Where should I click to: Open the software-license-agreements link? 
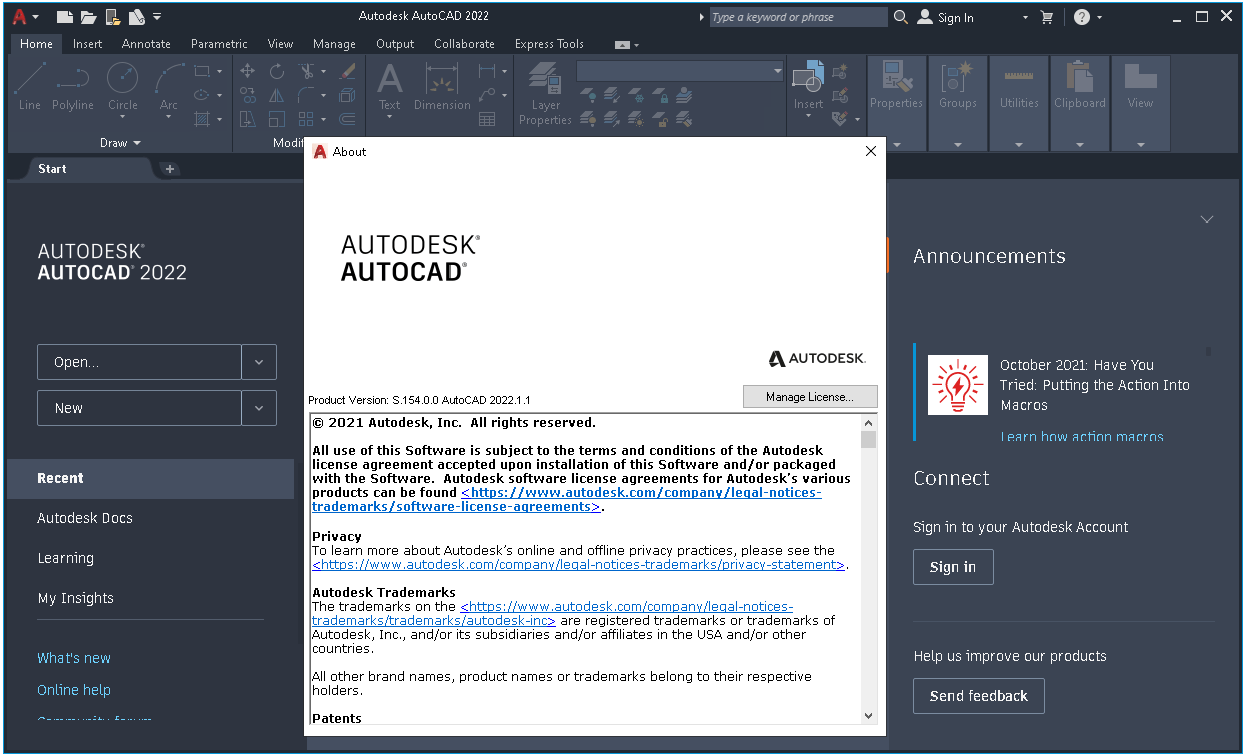pos(566,500)
